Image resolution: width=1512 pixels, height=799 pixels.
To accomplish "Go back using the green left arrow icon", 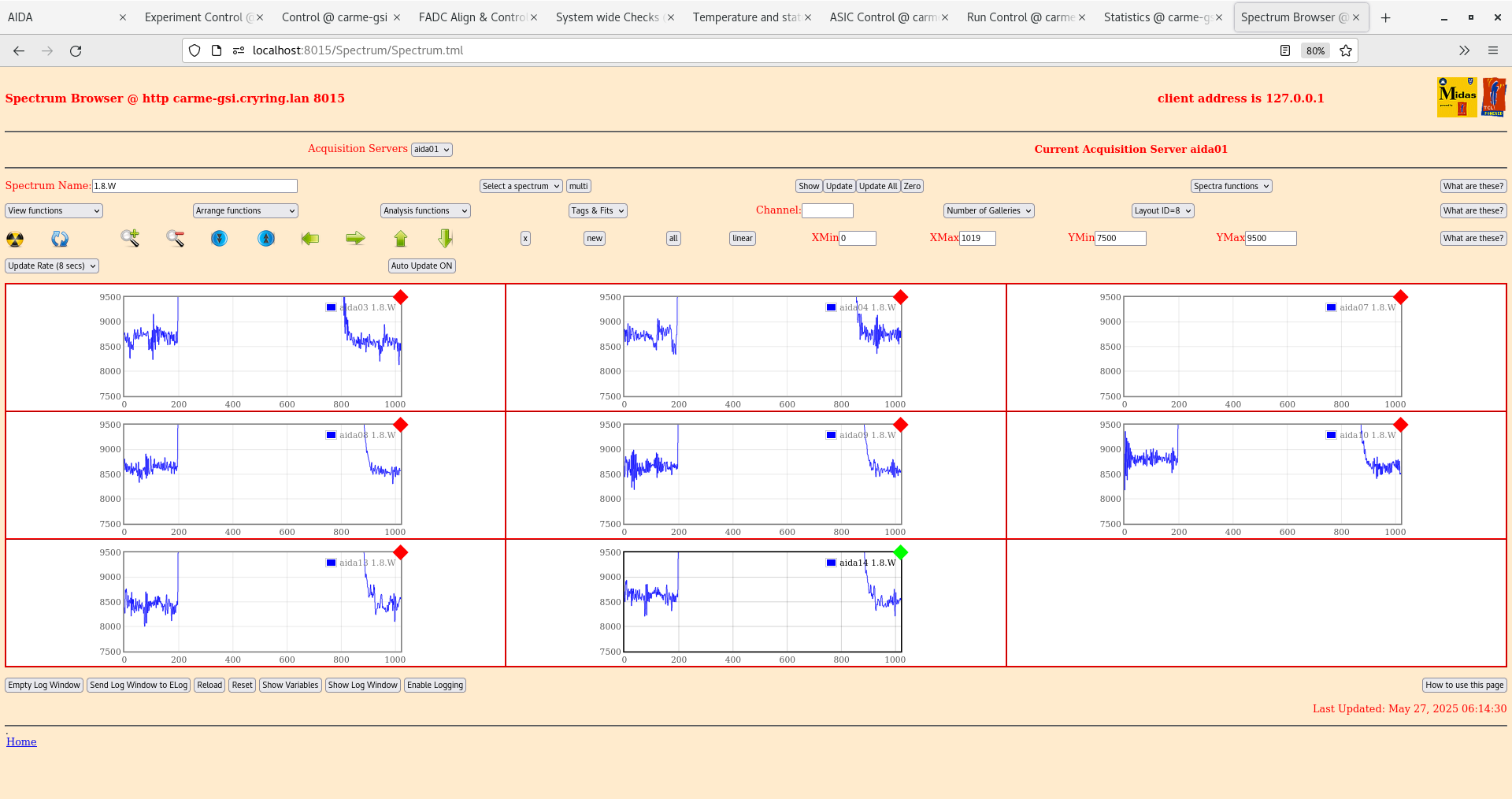I will [x=309, y=239].
